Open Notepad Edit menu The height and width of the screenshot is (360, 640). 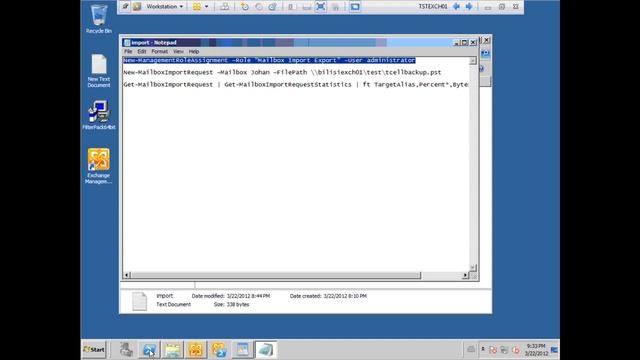(x=142, y=51)
